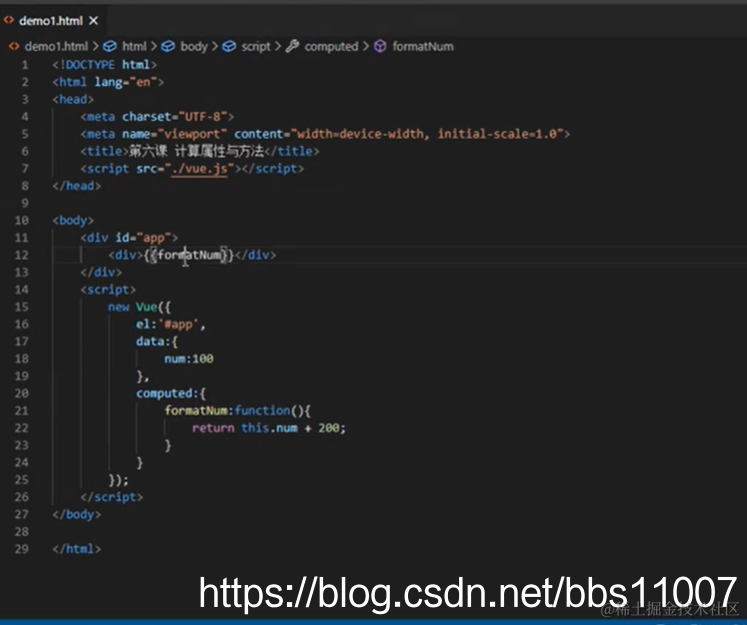The height and width of the screenshot is (625, 747).
Task: Click the wrench icon before breadcrumb computed
Action: [292, 46]
